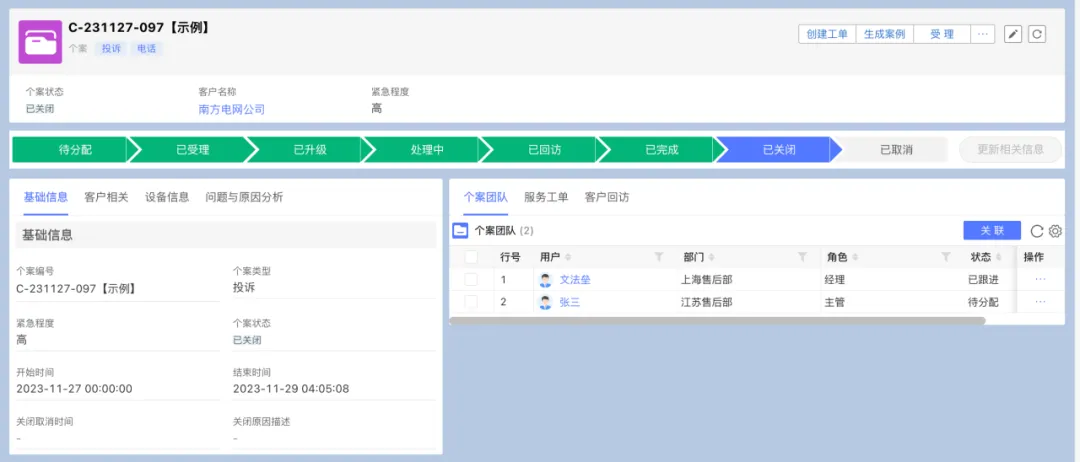Screen dimensions: 1080x462
Task: Sort the table by 状态 column
Action: click(x=986, y=257)
